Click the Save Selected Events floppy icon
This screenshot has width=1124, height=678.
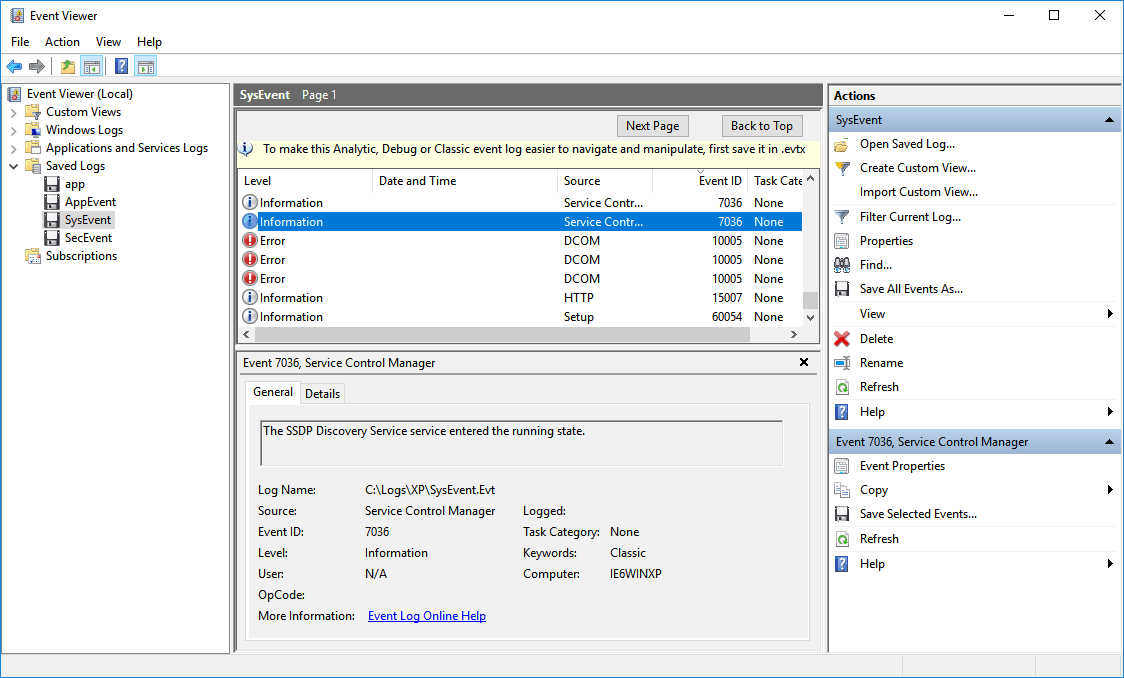pos(842,515)
